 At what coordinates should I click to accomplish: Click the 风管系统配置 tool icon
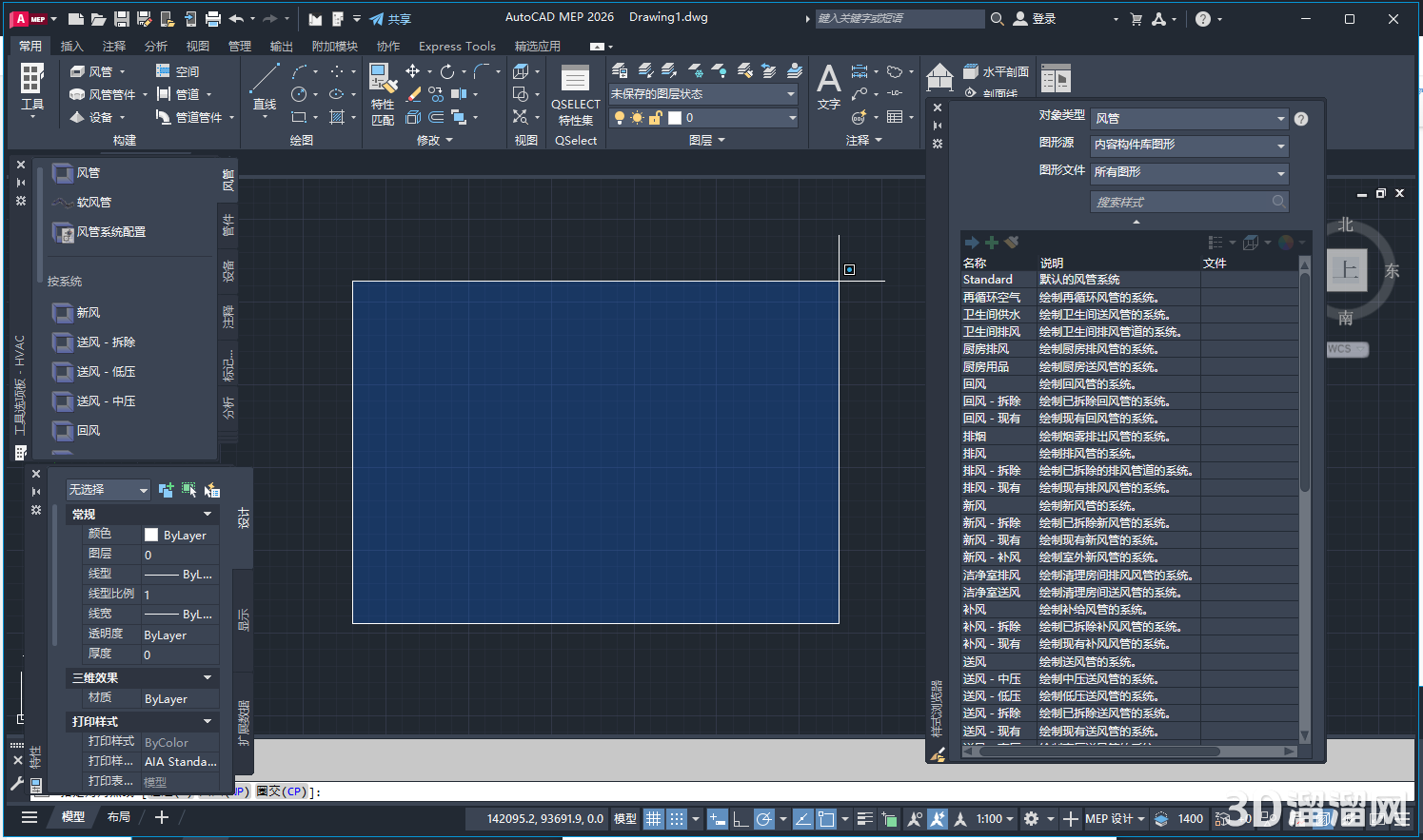[x=64, y=232]
